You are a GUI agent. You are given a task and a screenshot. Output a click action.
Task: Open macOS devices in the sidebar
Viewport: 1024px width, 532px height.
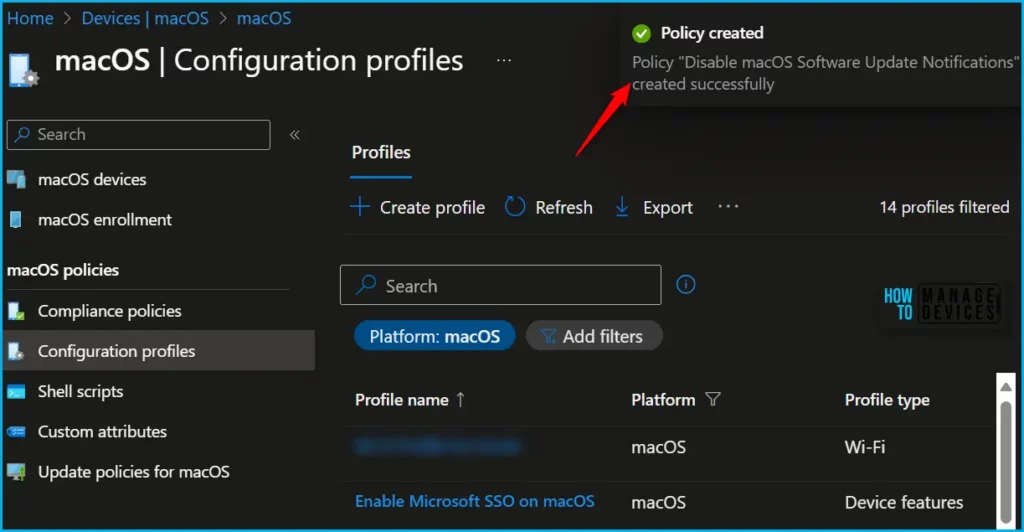92,180
